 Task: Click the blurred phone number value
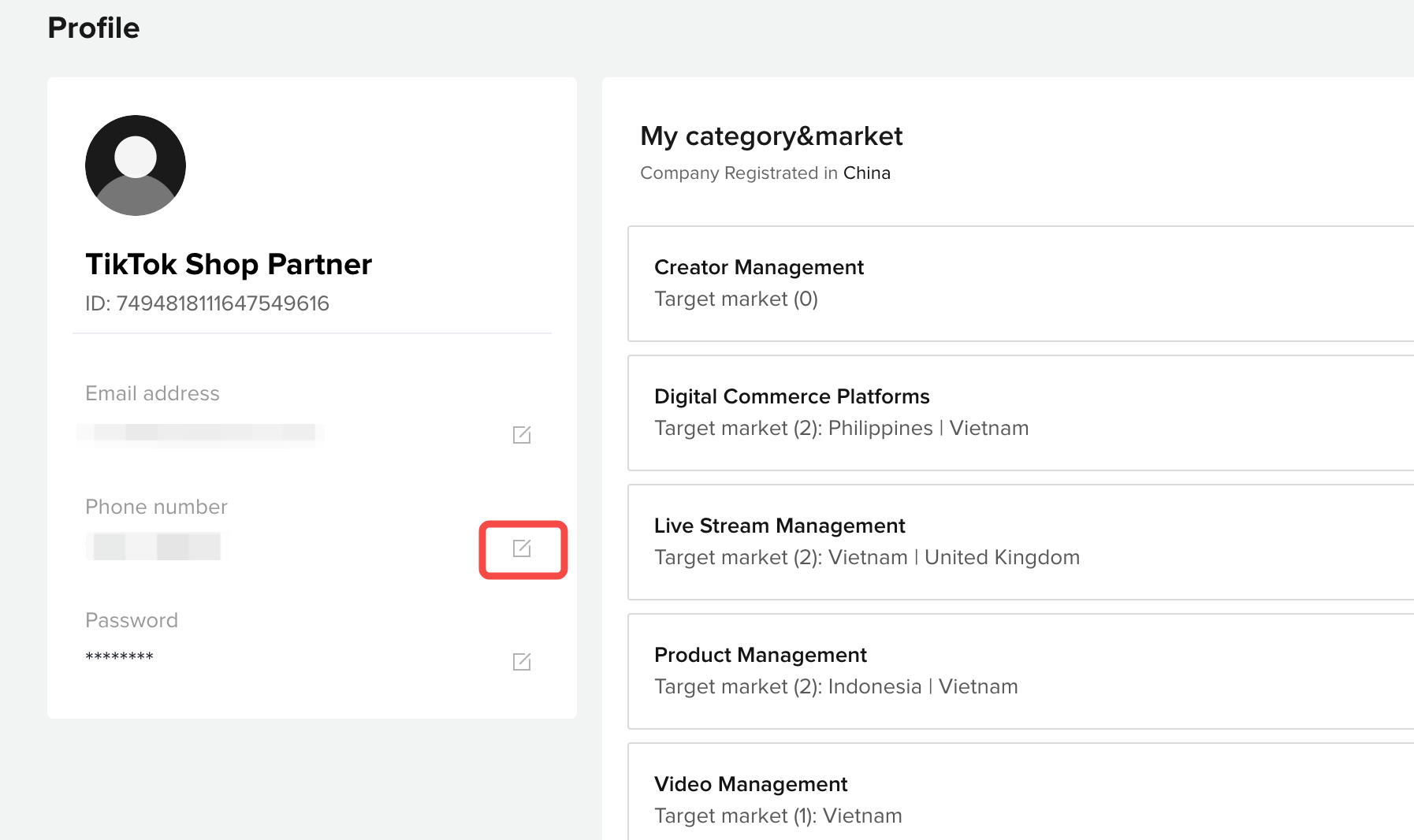[x=154, y=546]
